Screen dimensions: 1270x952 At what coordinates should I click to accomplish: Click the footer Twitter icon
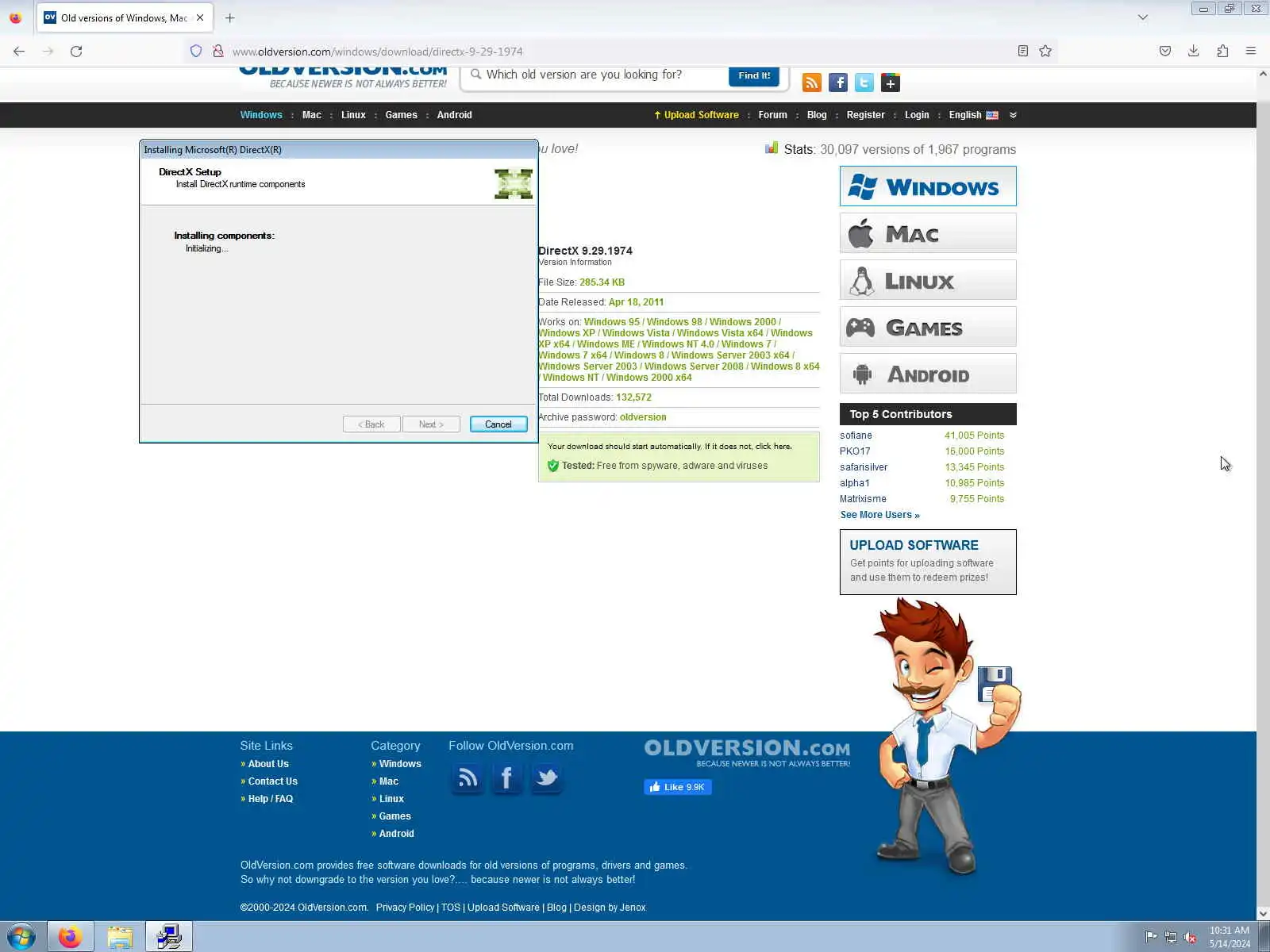pos(546,777)
